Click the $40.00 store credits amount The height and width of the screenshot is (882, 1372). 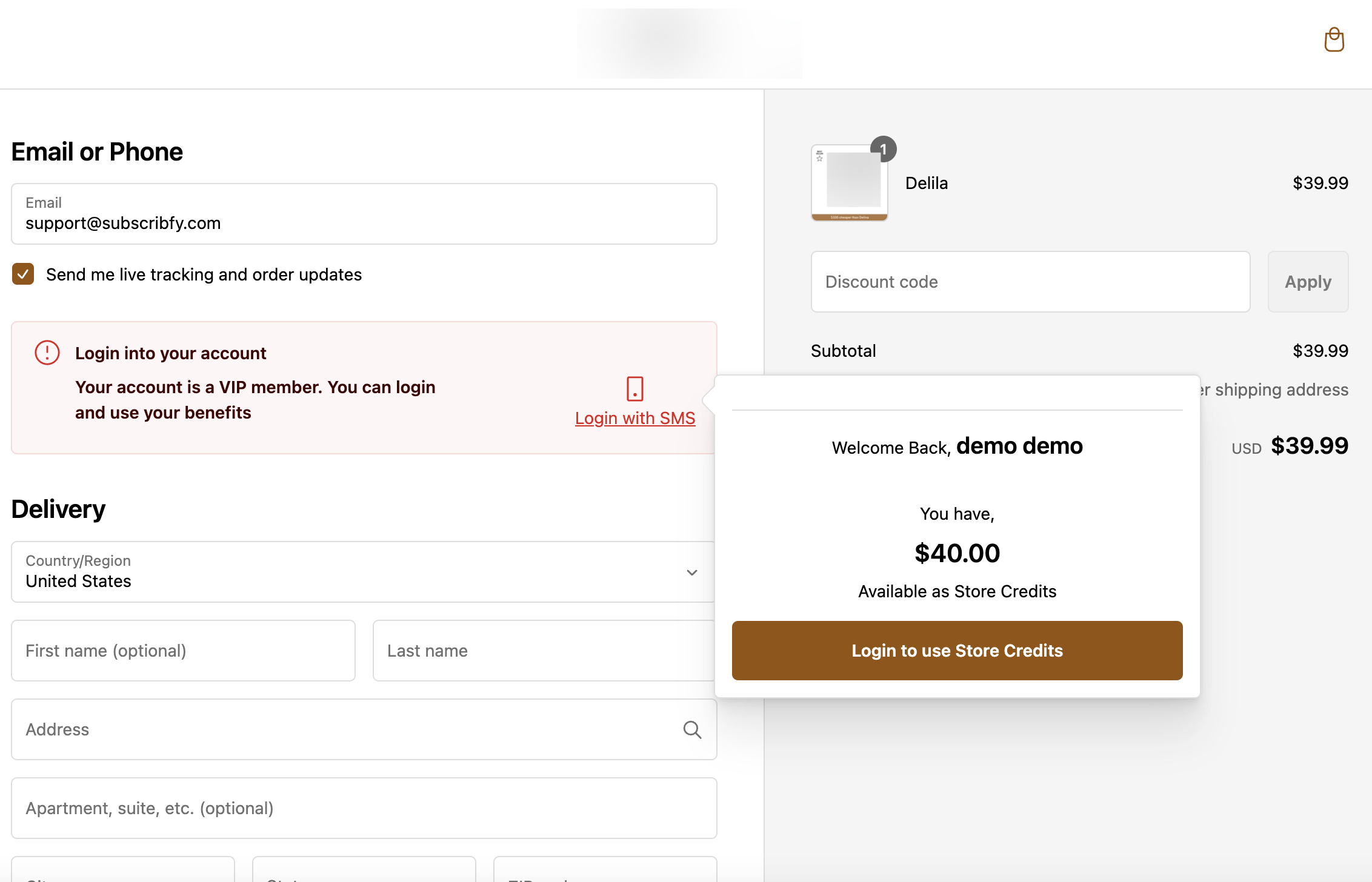(956, 552)
